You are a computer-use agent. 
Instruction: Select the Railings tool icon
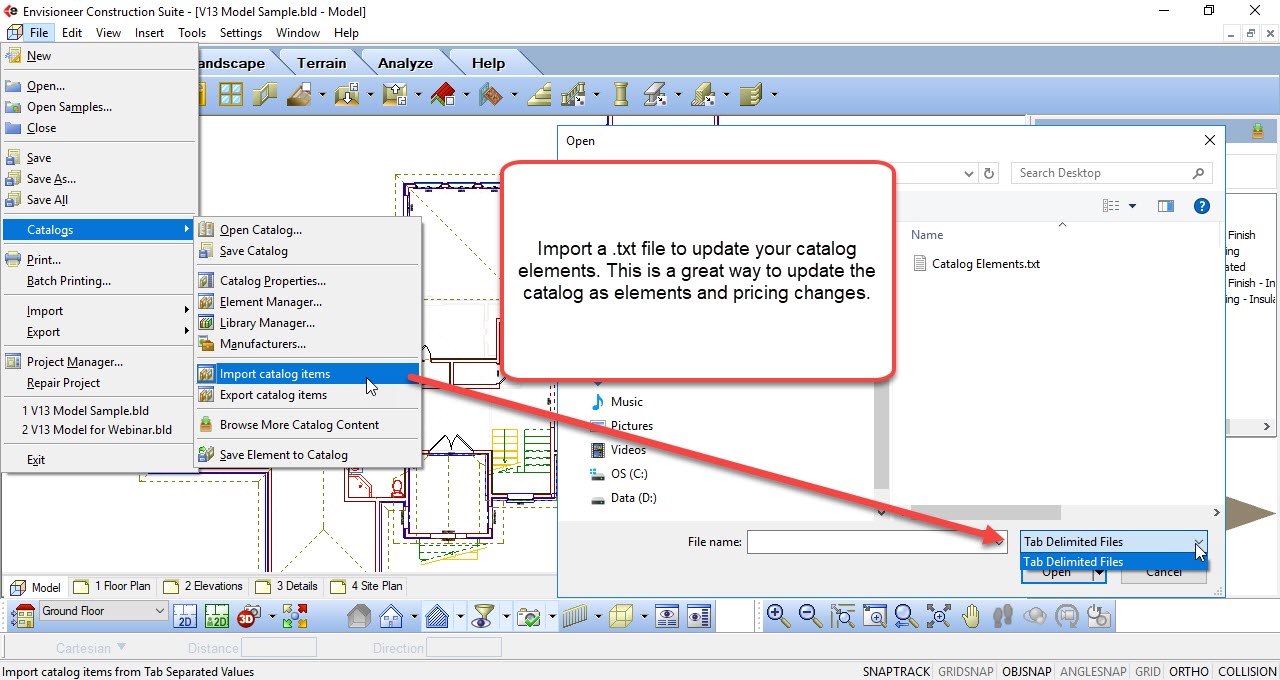[573, 95]
